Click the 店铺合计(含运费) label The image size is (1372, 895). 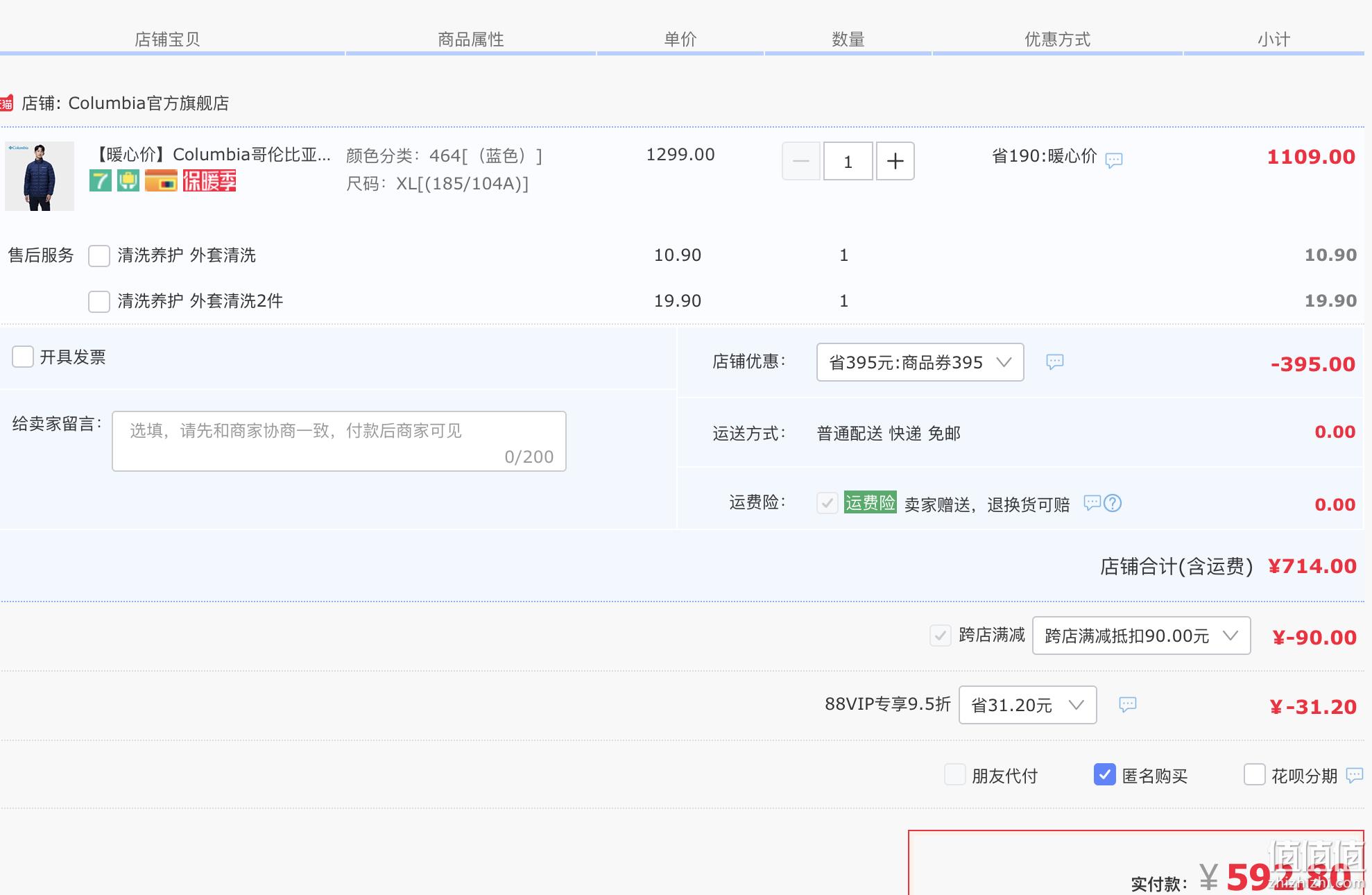1176,567
